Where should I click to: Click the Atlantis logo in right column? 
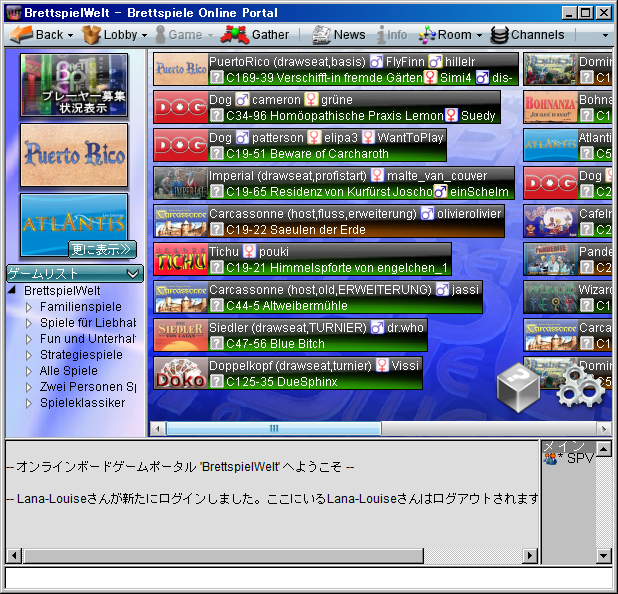[550, 145]
